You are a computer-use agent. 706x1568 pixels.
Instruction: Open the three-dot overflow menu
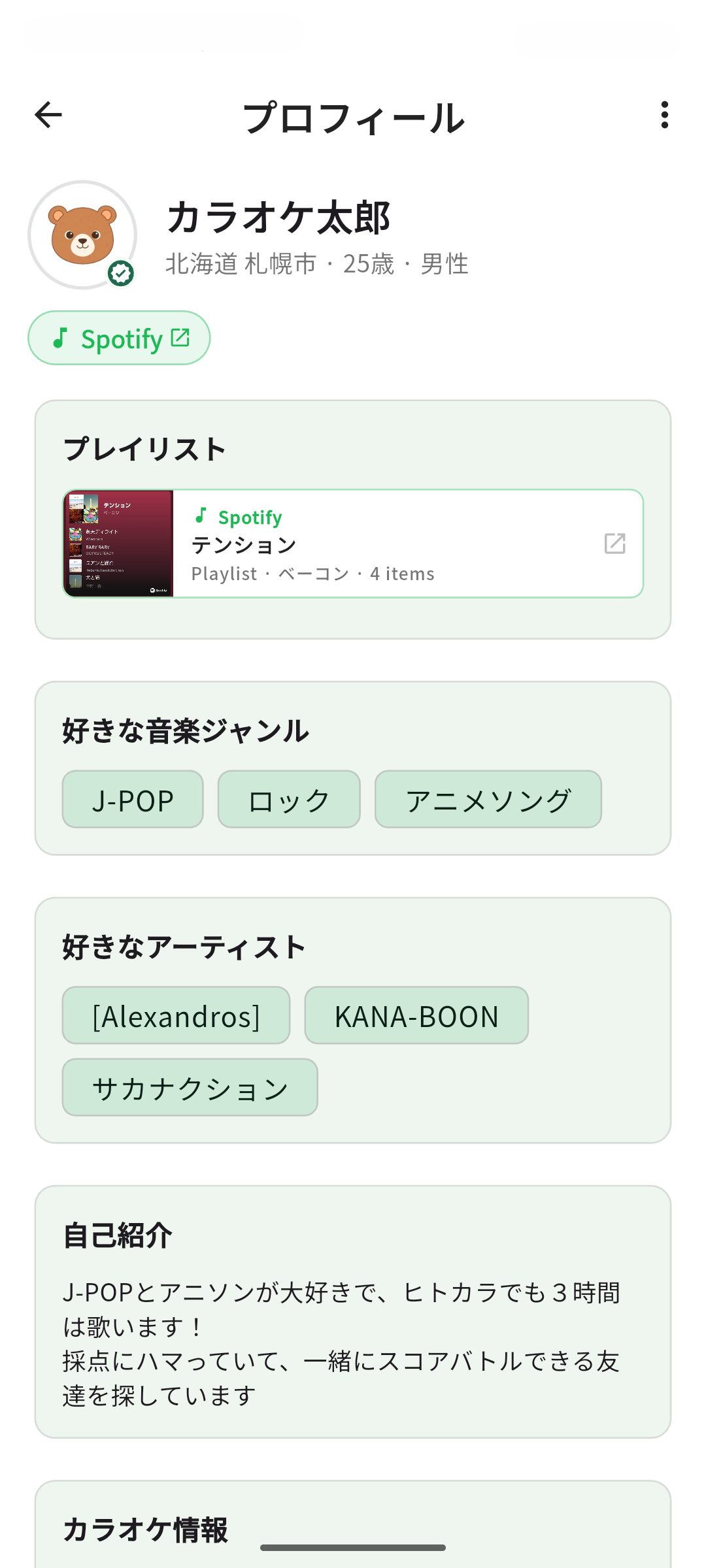tap(664, 115)
